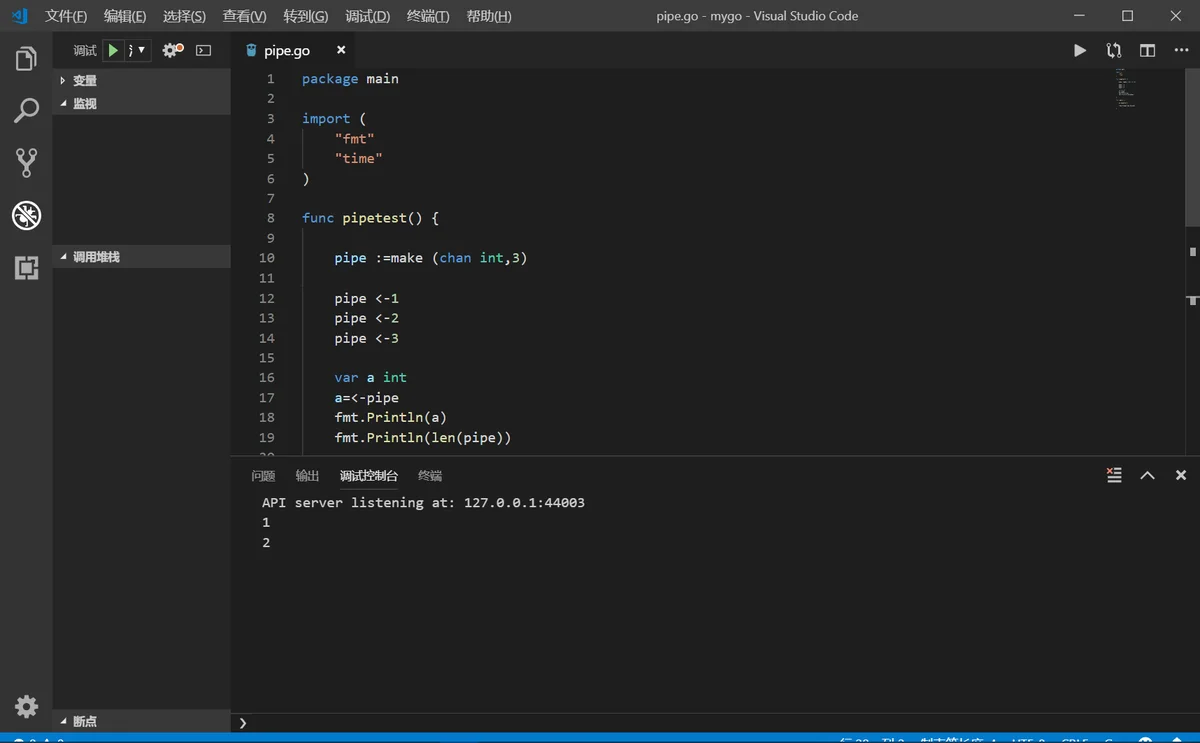Open the 查看(V) menu
The width and height of the screenshot is (1200, 743).
[x=244, y=16]
